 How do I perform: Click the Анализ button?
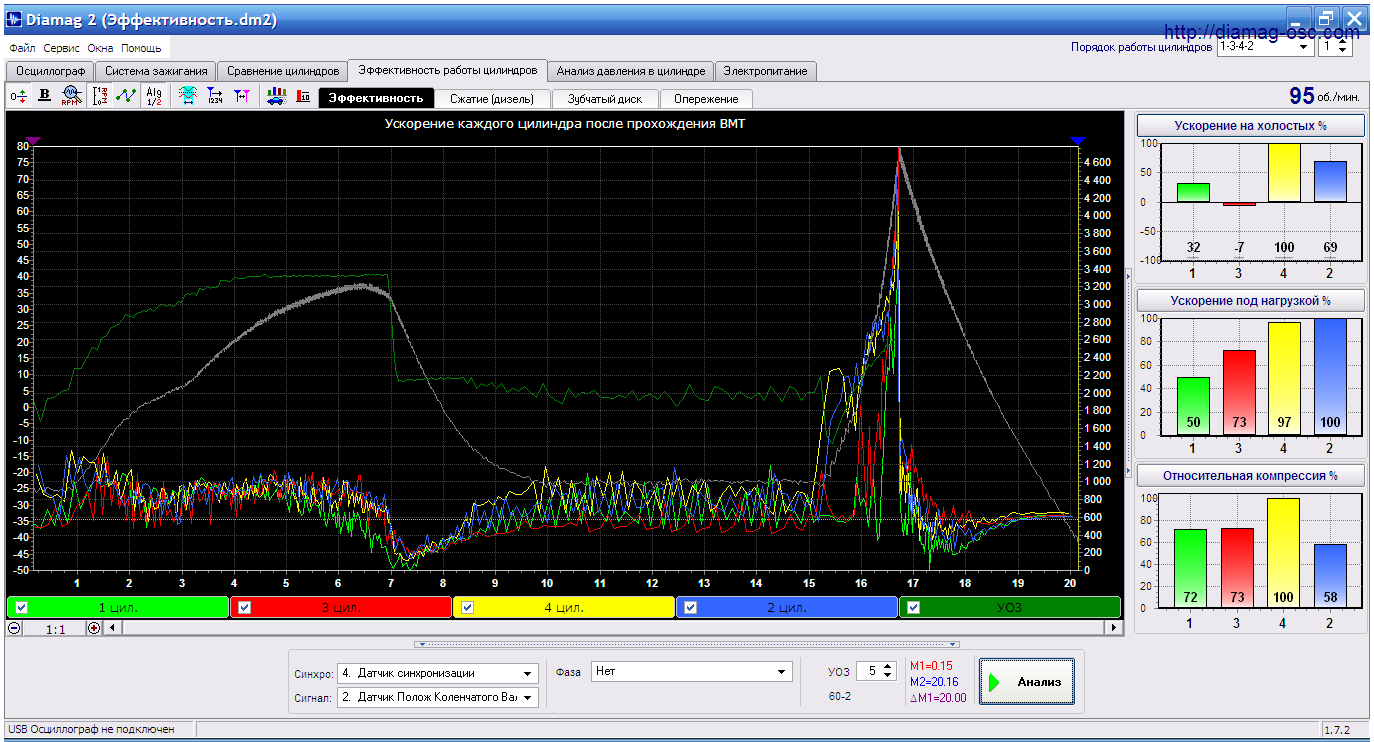1027,682
